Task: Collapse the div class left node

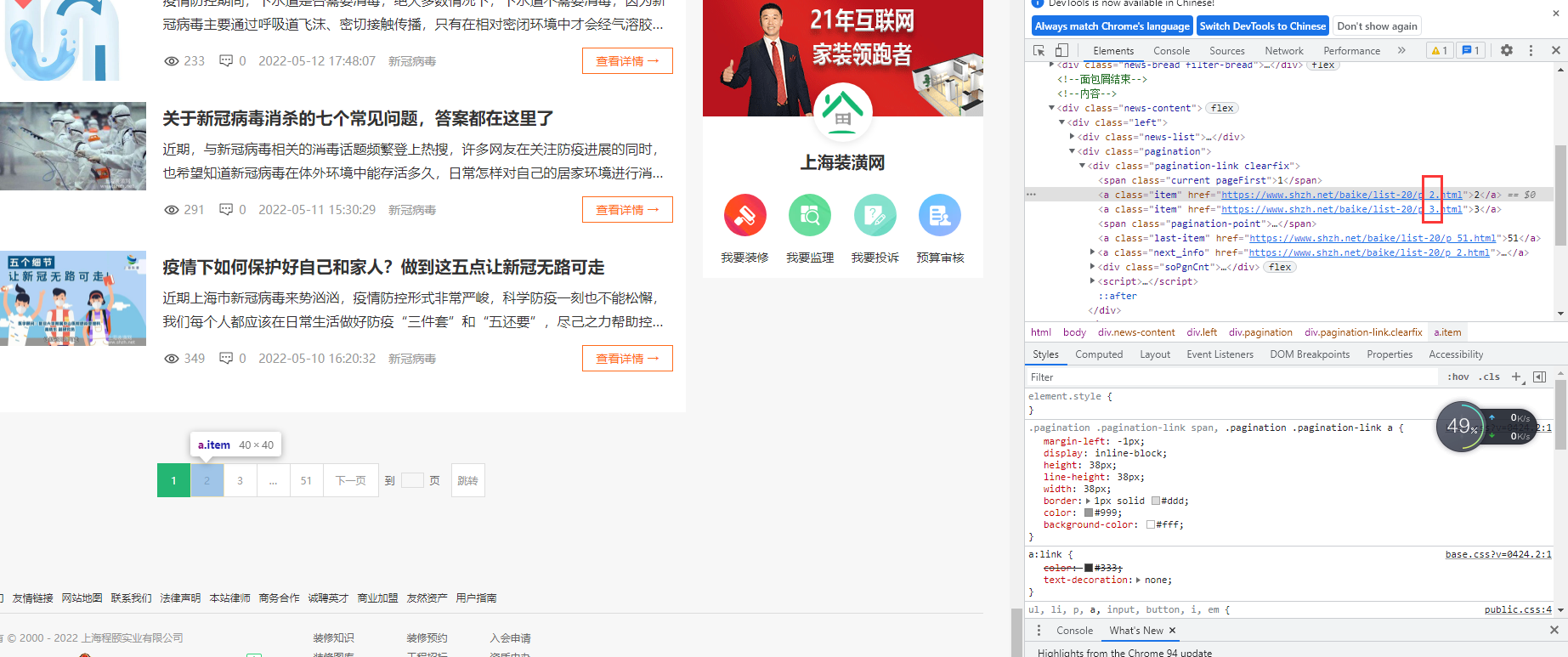Action: (1061, 122)
